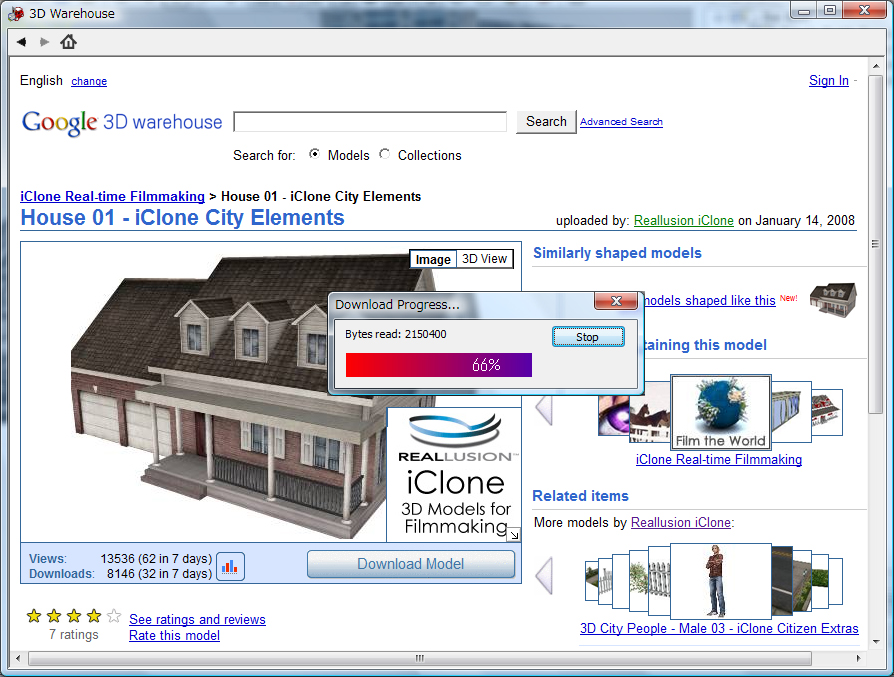This screenshot has width=894, height=677.
Task: Close the Download Progress dialog
Action: point(616,301)
